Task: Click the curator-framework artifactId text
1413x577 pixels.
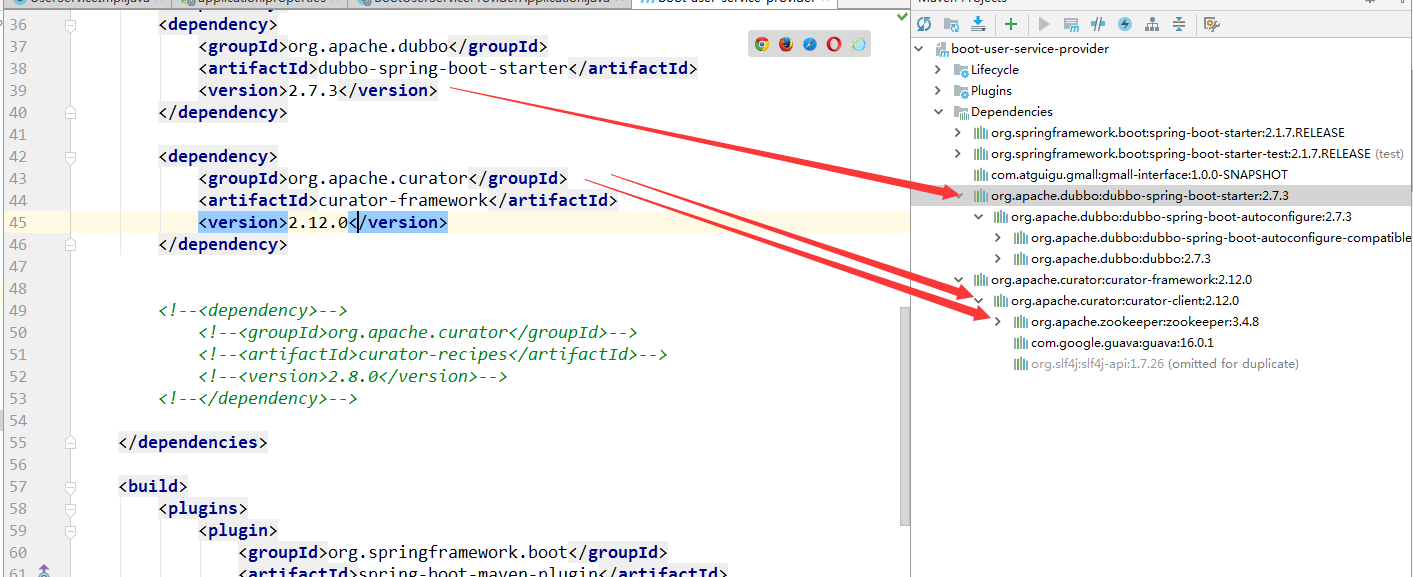Action: click(x=403, y=200)
